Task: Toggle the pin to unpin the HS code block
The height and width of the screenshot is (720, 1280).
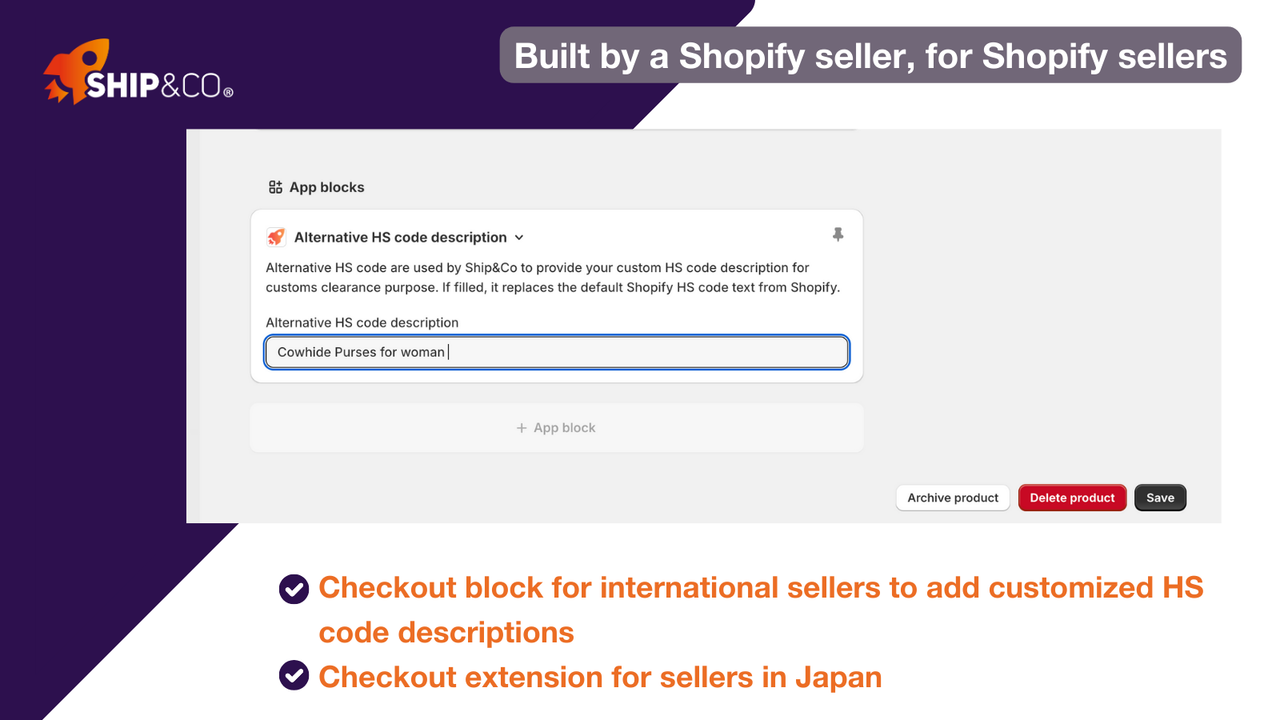Action: click(838, 234)
